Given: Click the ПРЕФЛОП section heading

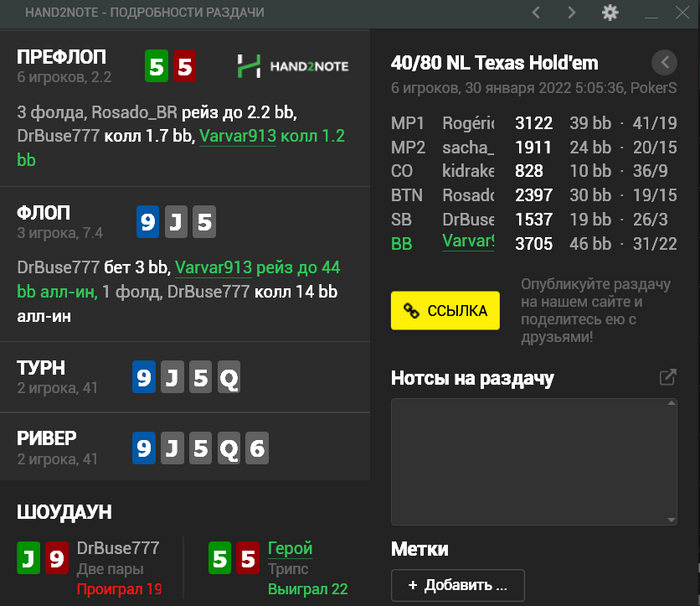Looking at the screenshot, I should 62,57.
